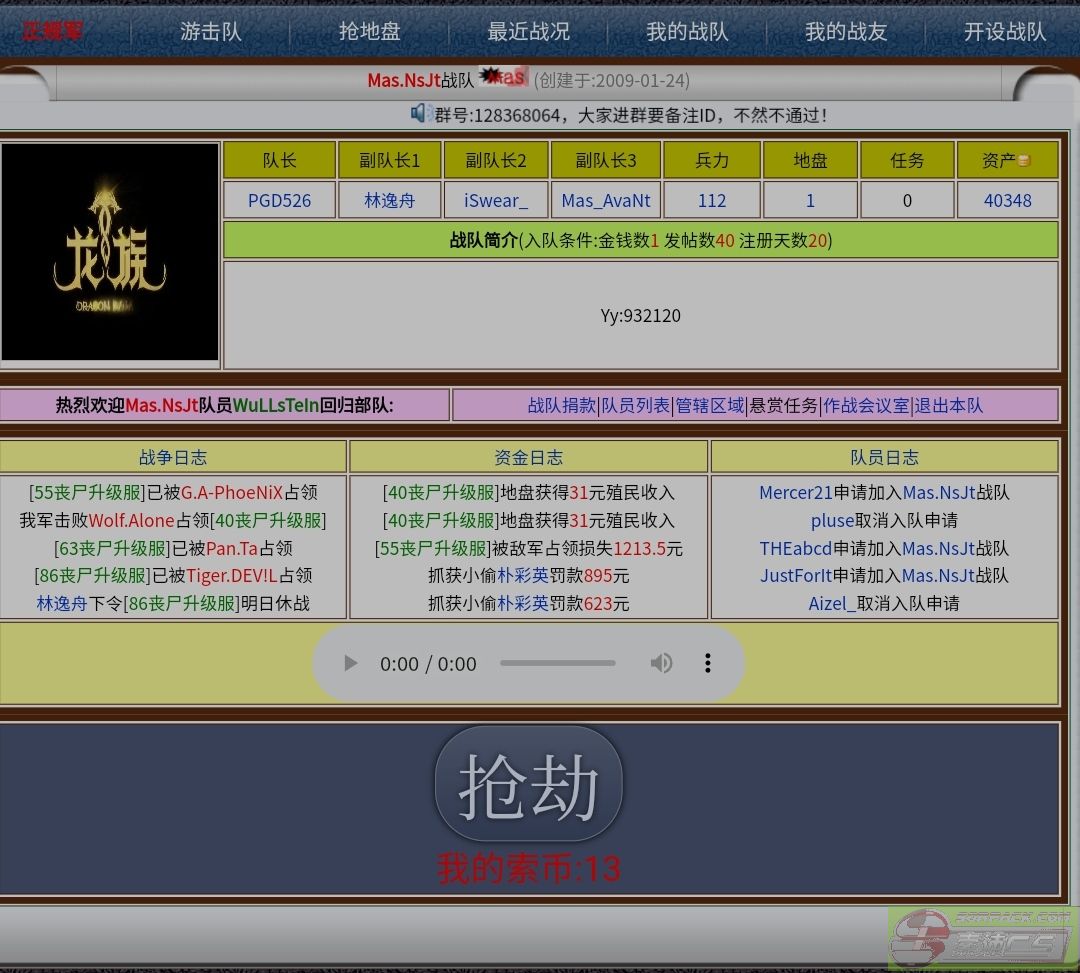The height and width of the screenshot is (973, 1080).
Task: Open the 作战会议室 link
Action: 866,405
